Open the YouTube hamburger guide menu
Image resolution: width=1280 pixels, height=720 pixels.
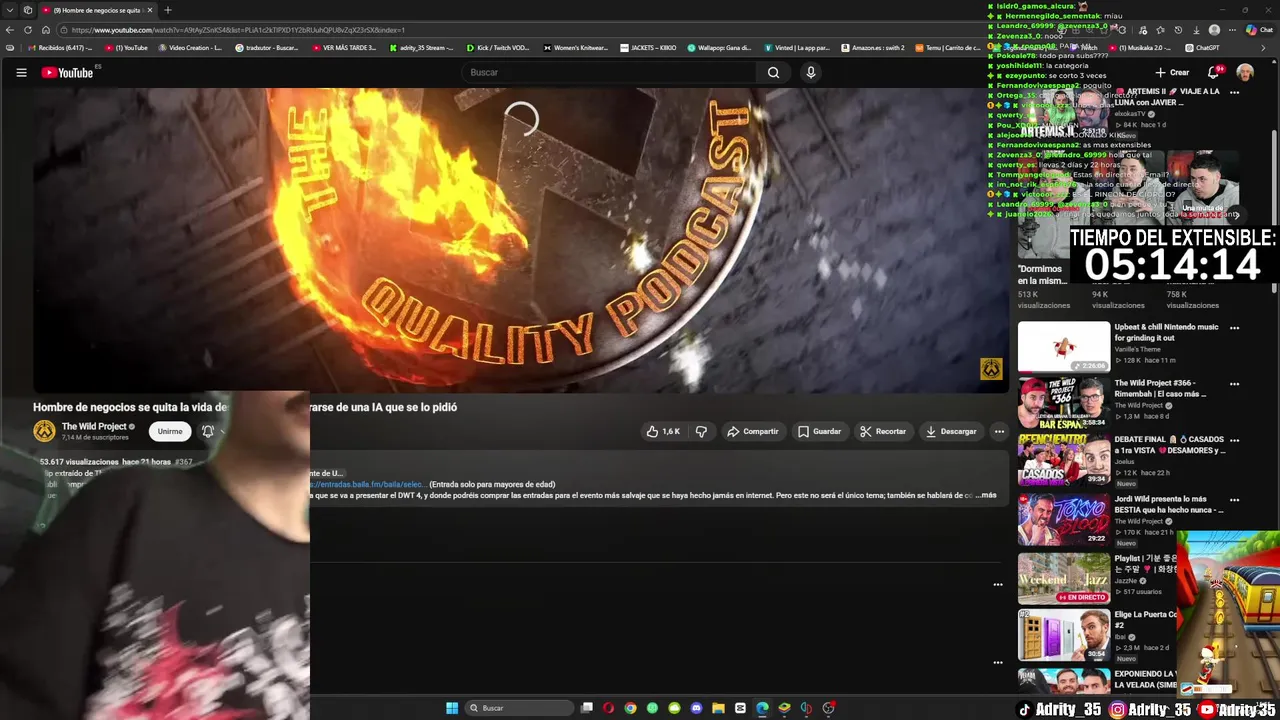click(x=21, y=72)
